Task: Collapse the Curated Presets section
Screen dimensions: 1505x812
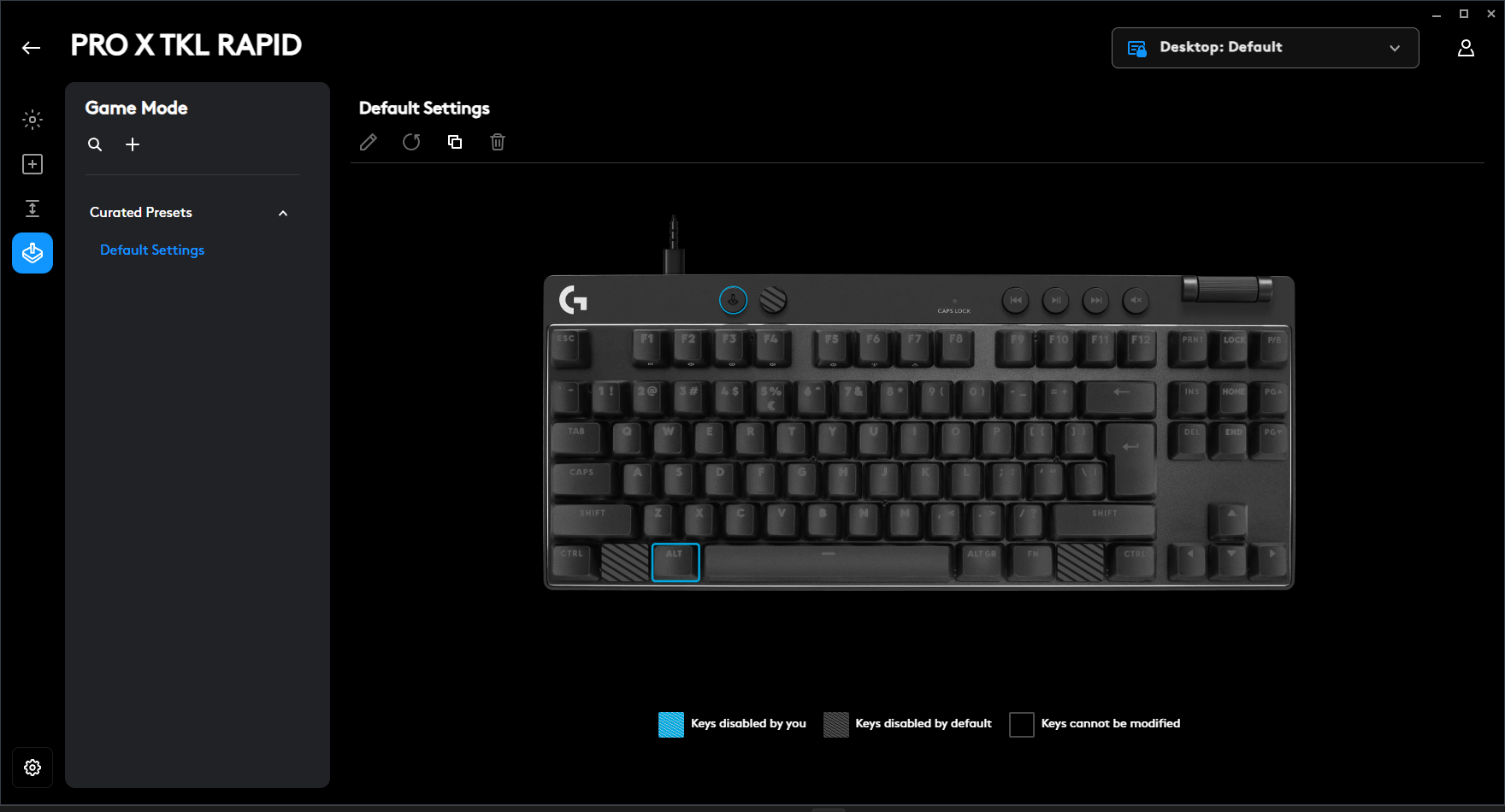Action: tap(283, 213)
